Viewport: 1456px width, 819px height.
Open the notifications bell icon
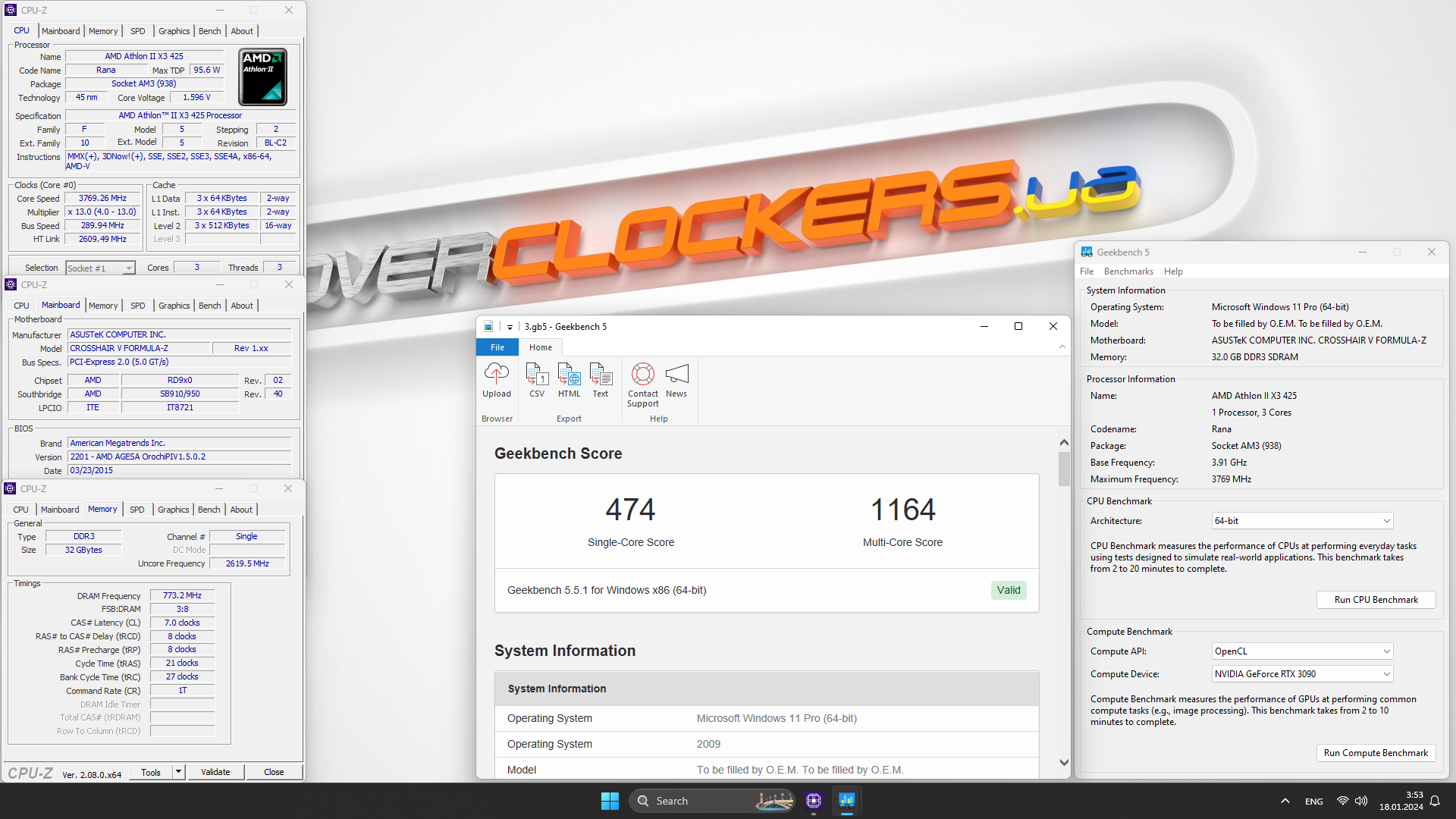[1435, 801]
